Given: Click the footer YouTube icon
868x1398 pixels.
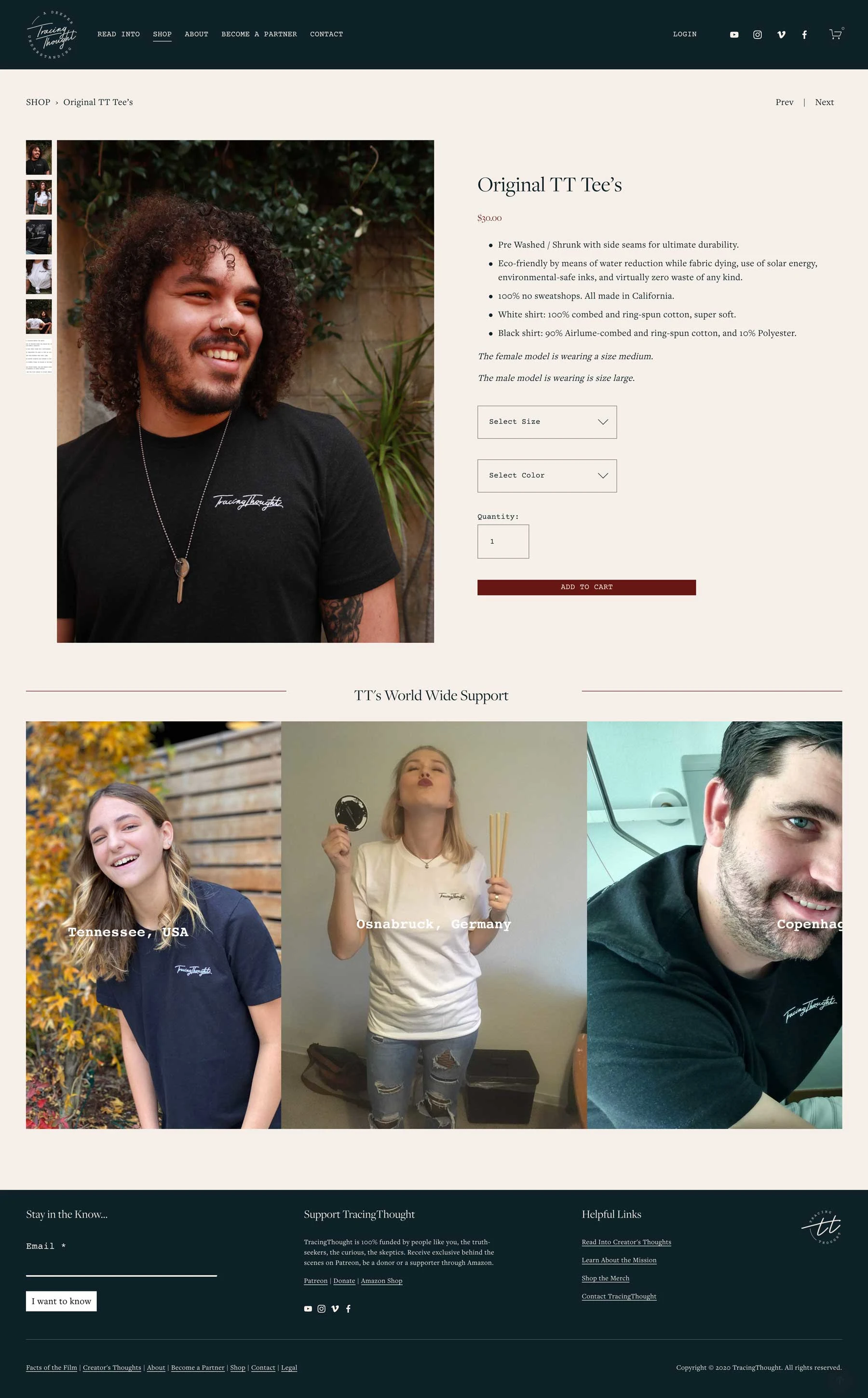Looking at the screenshot, I should tap(308, 1308).
